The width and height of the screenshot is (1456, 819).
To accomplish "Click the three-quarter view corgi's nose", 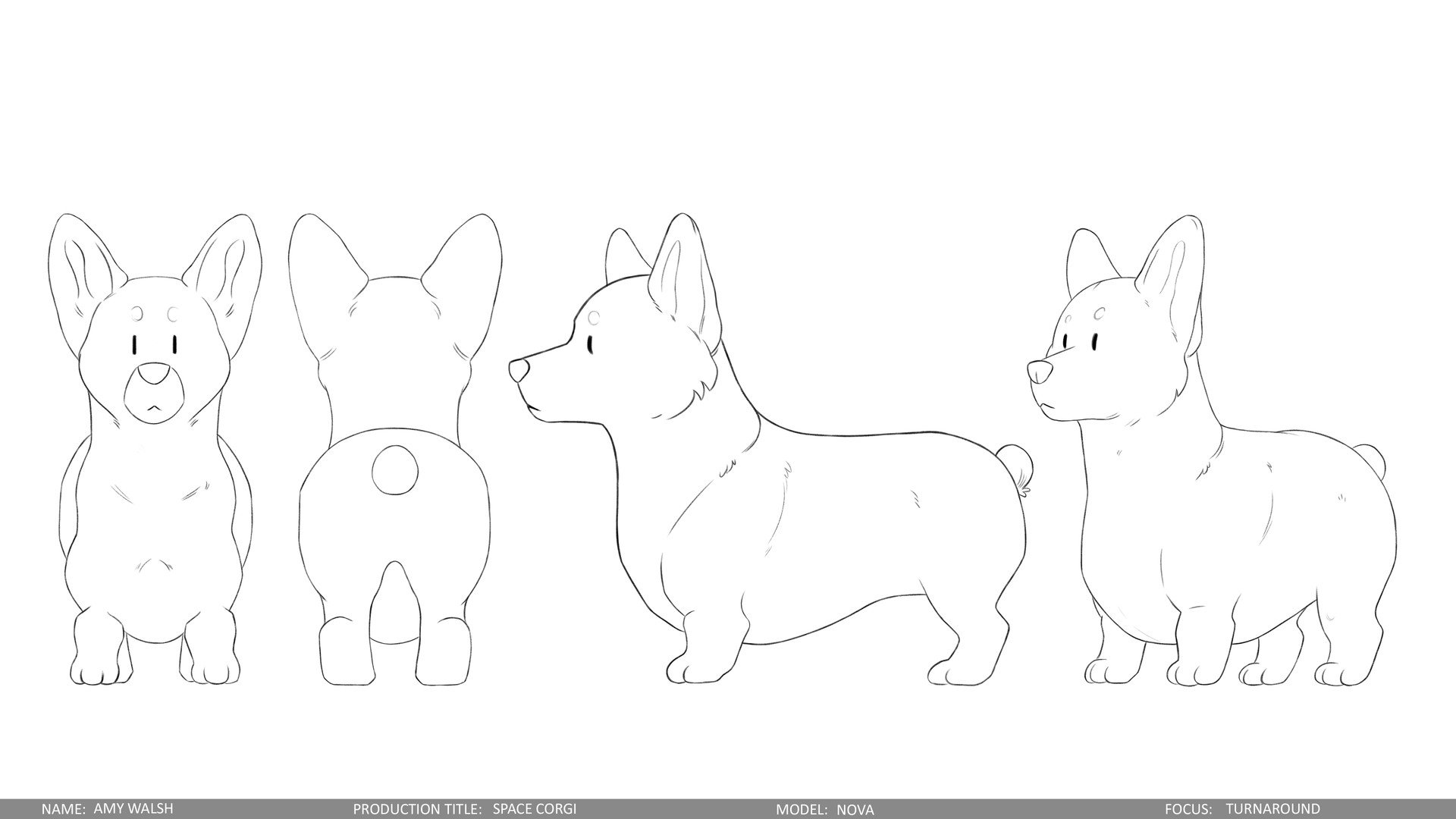I will (1039, 371).
